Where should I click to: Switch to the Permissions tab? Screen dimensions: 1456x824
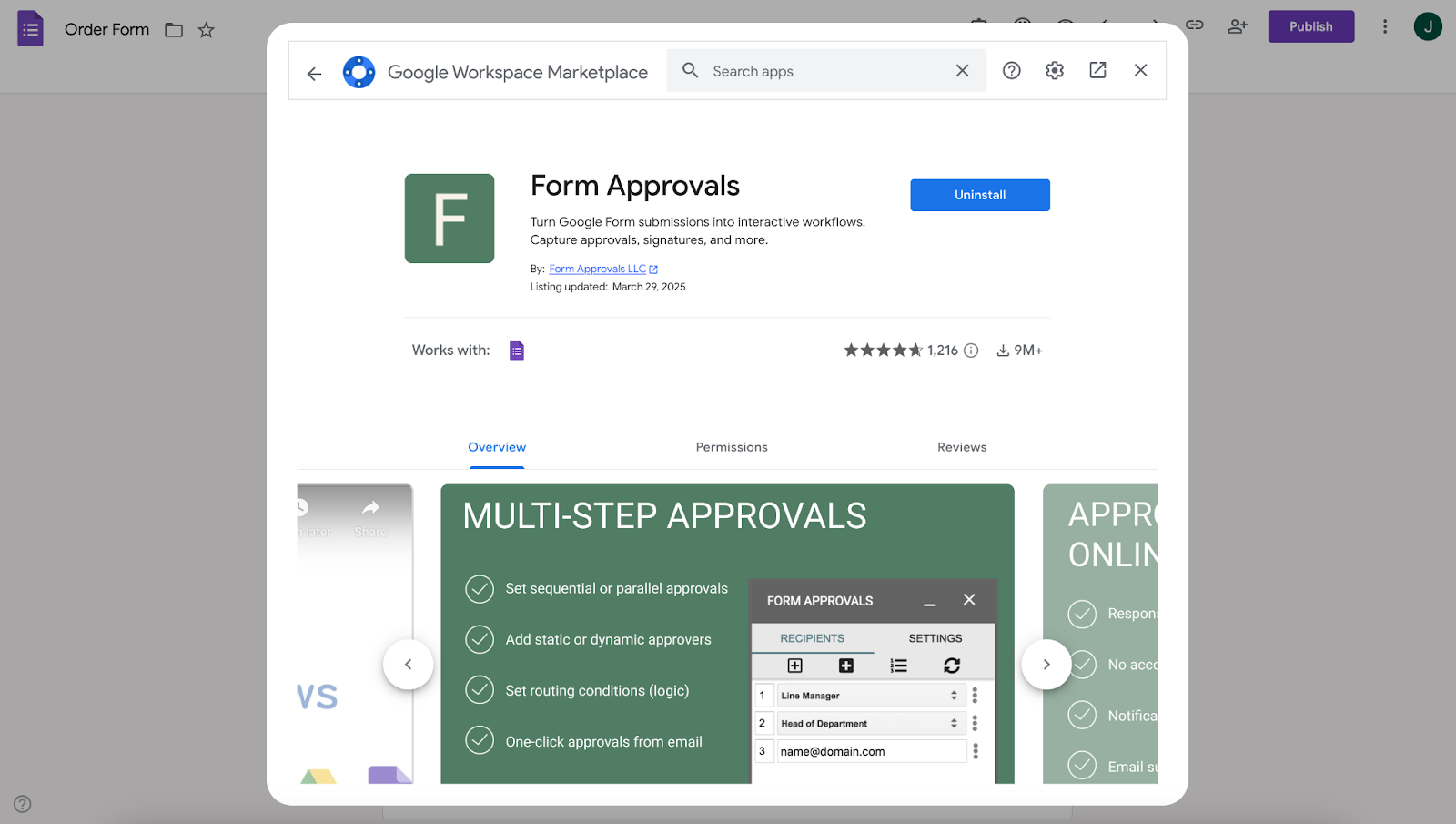(x=732, y=447)
